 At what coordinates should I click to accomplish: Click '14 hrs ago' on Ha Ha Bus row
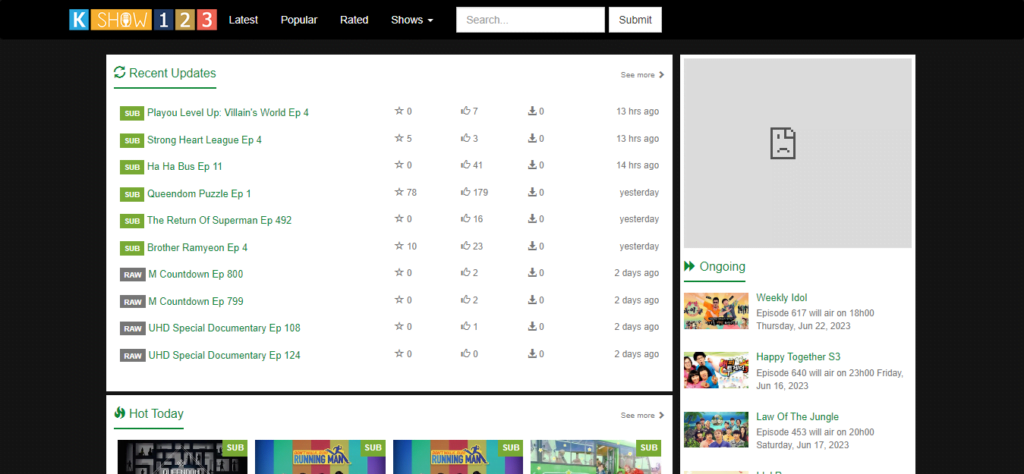637,165
